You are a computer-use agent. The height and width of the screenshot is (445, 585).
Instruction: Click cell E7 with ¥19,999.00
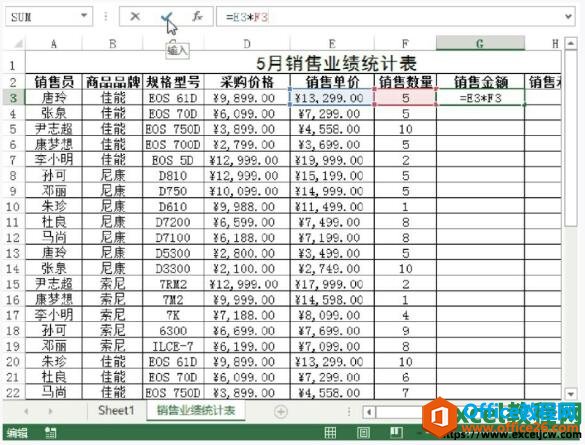(x=332, y=160)
